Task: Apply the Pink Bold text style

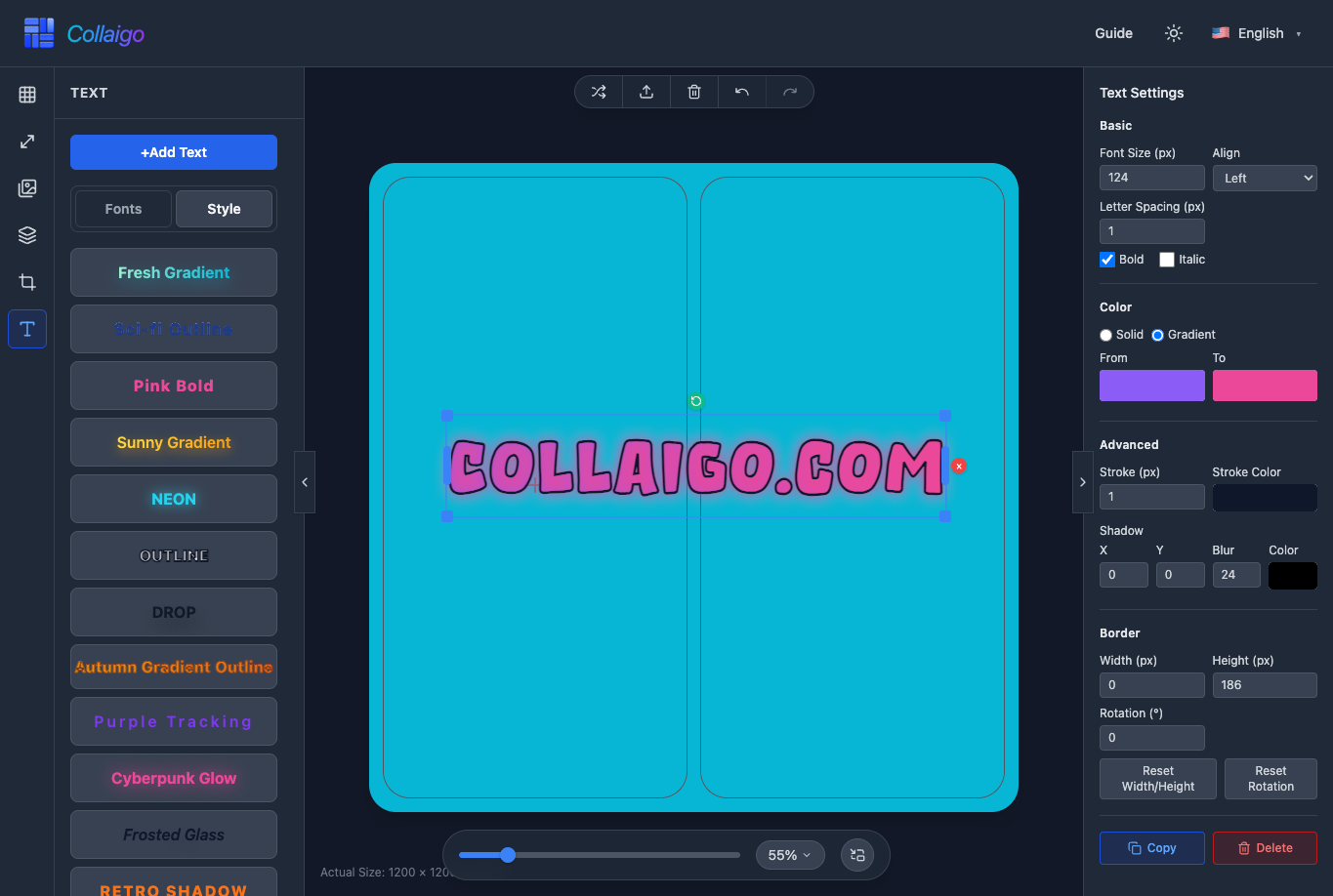Action: pos(174,386)
